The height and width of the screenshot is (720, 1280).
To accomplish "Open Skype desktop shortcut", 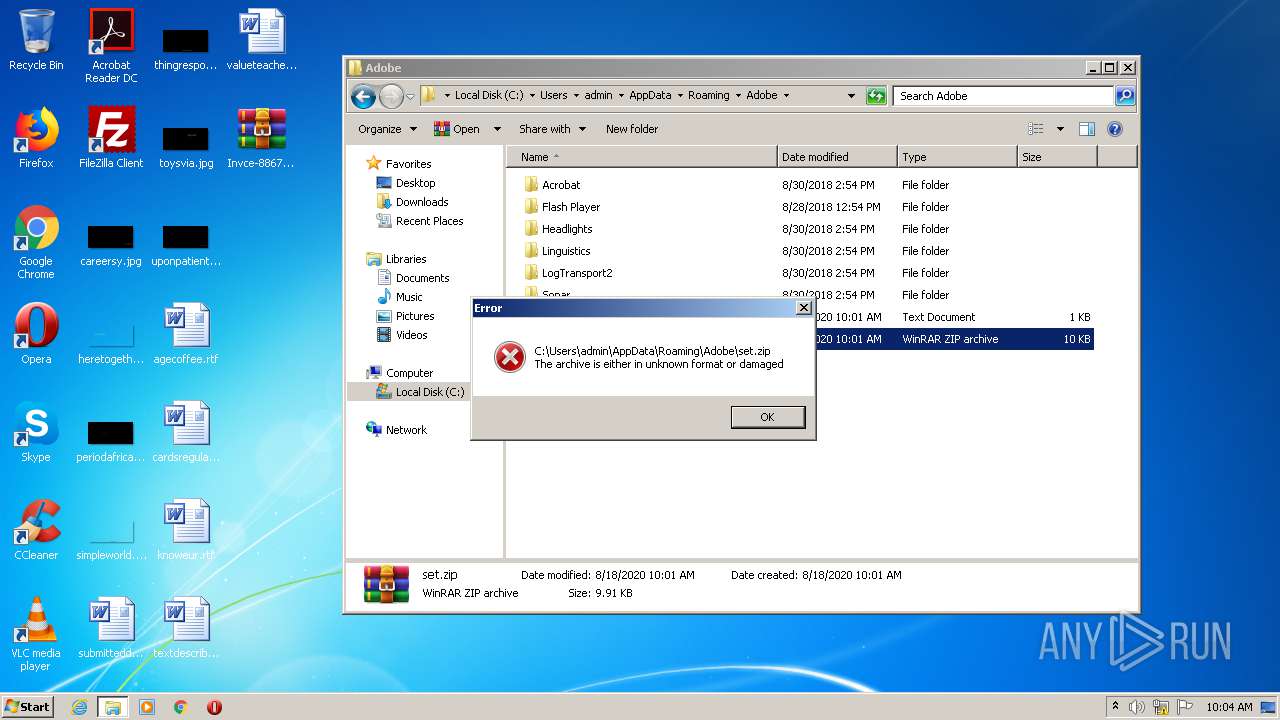I will tap(36, 432).
